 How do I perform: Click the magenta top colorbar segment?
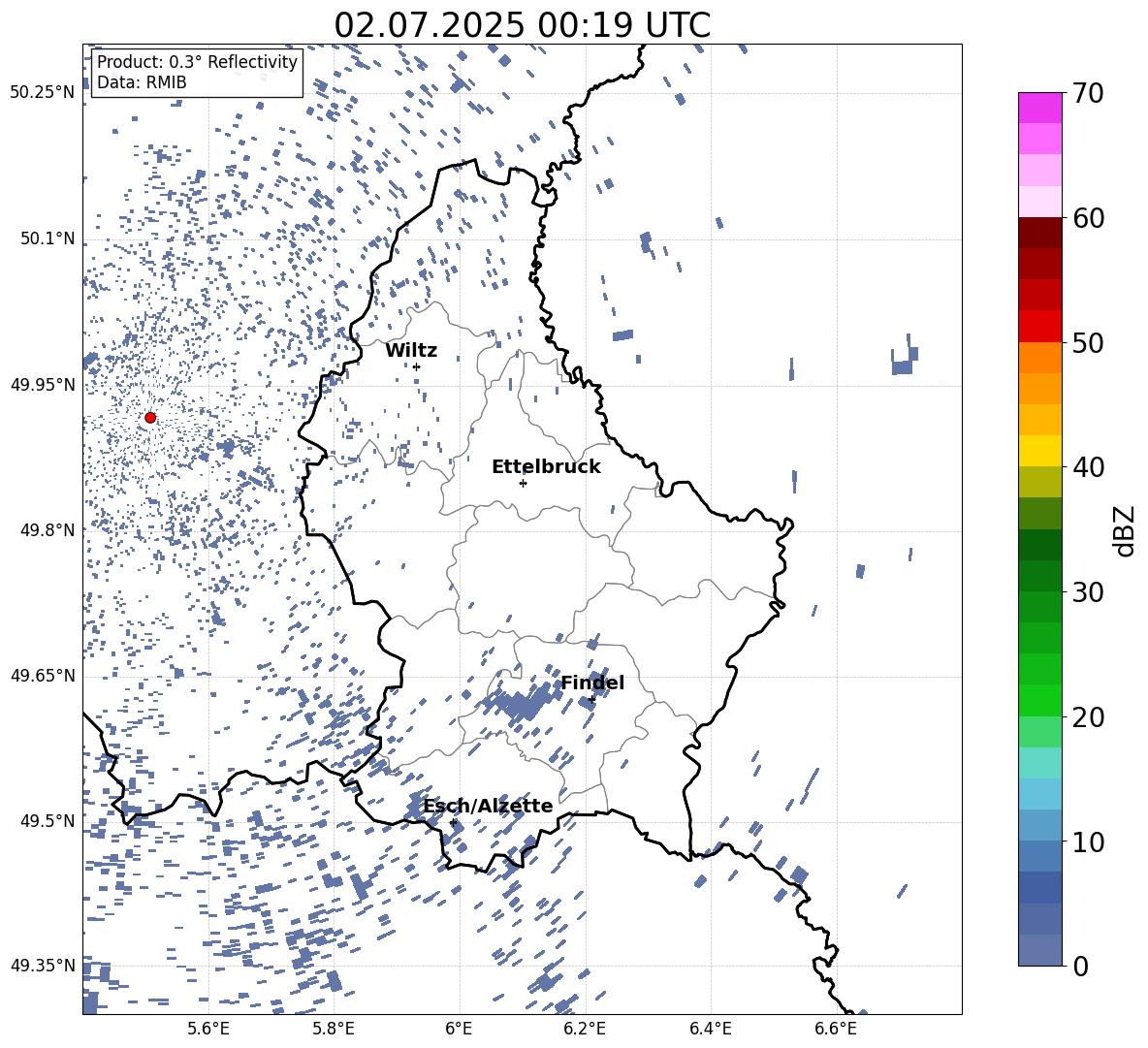pyautogui.click(x=1039, y=108)
